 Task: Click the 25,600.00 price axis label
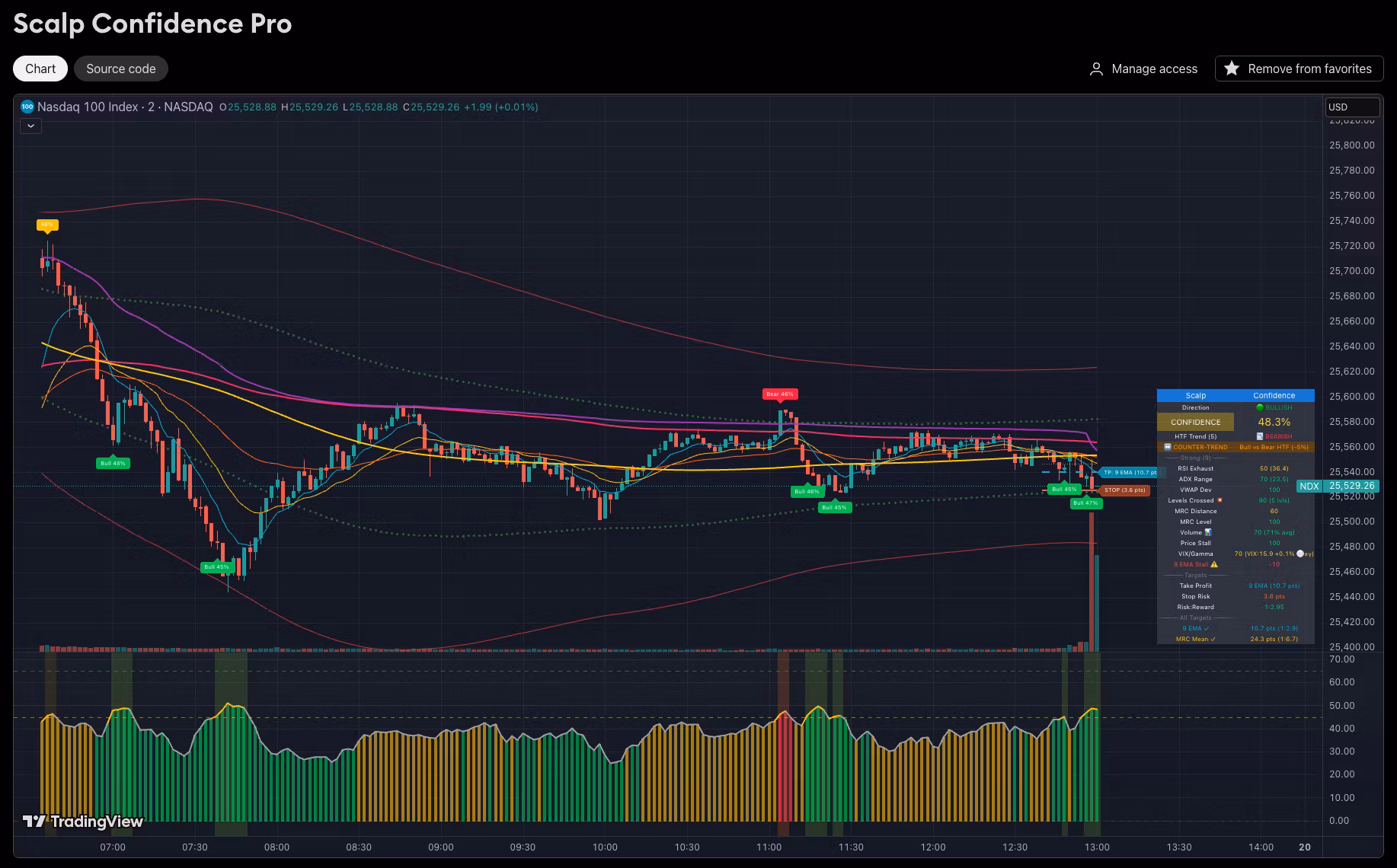click(1351, 396)
